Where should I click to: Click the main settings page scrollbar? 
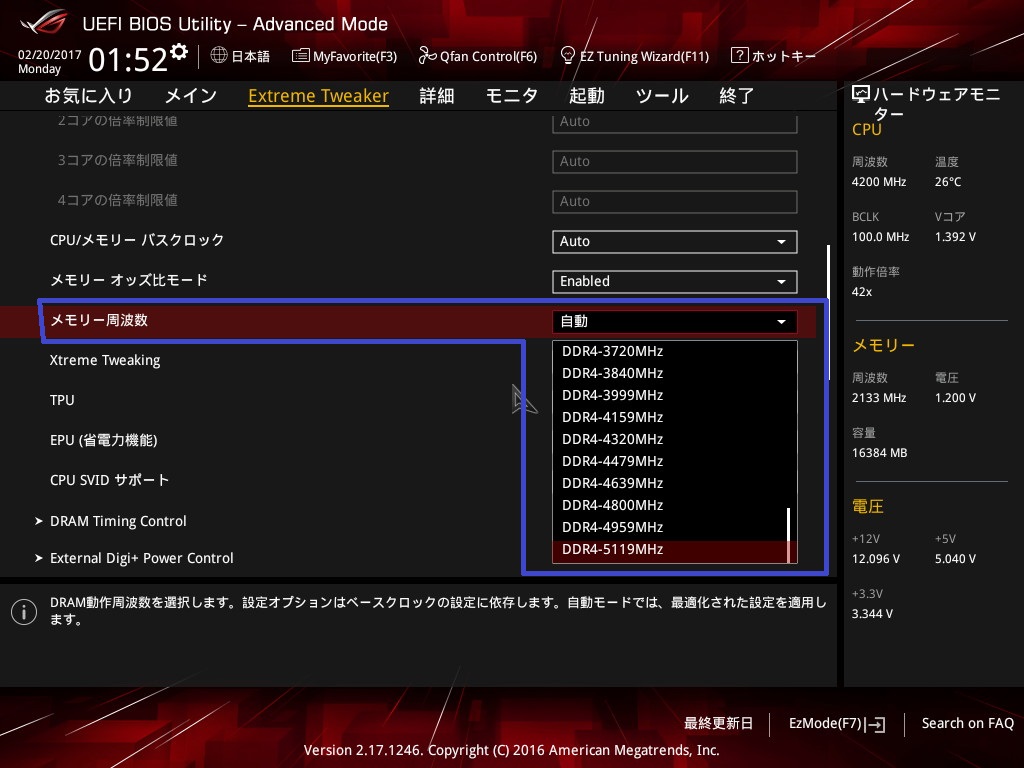pyautogui.click(x=828, y=312)
